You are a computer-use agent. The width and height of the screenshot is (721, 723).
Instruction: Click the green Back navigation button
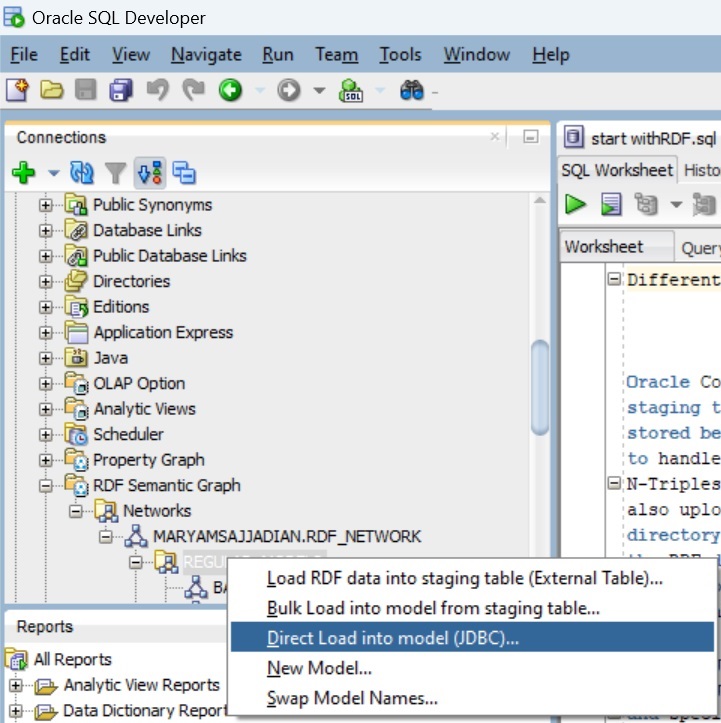point(230,90)
